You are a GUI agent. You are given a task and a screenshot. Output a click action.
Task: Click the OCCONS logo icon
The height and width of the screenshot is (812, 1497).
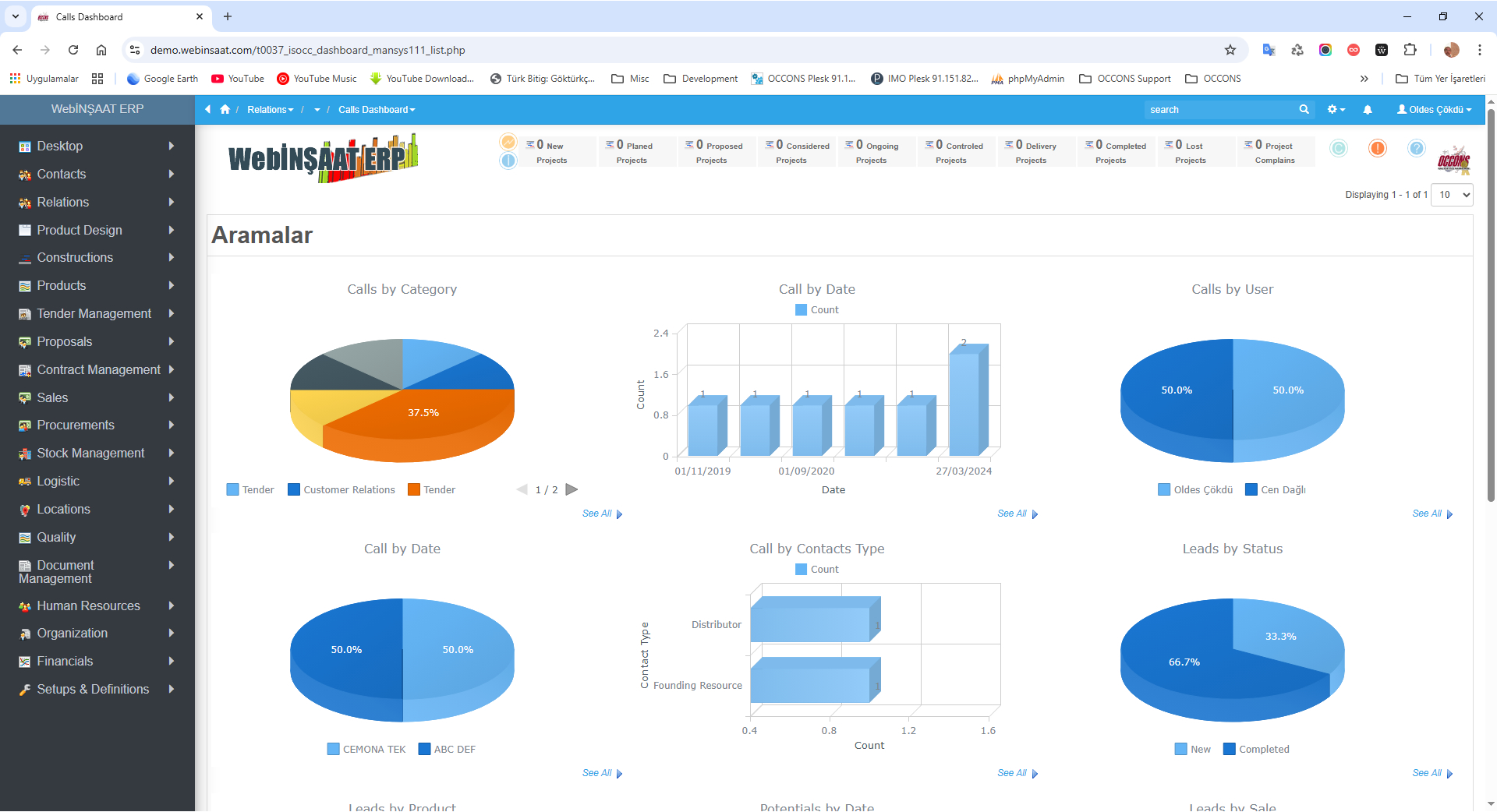pyautogui.click(x=1453, y=161)
